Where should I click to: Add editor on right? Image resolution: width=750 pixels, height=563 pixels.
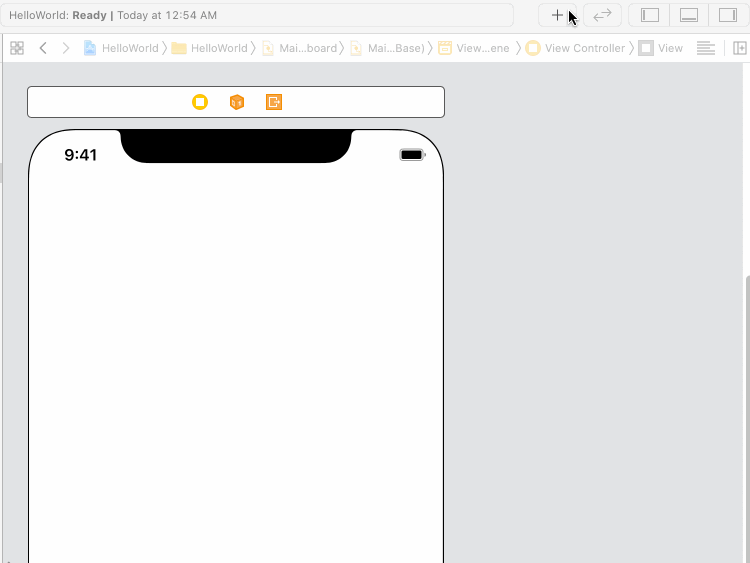click(x=739, y=48)
